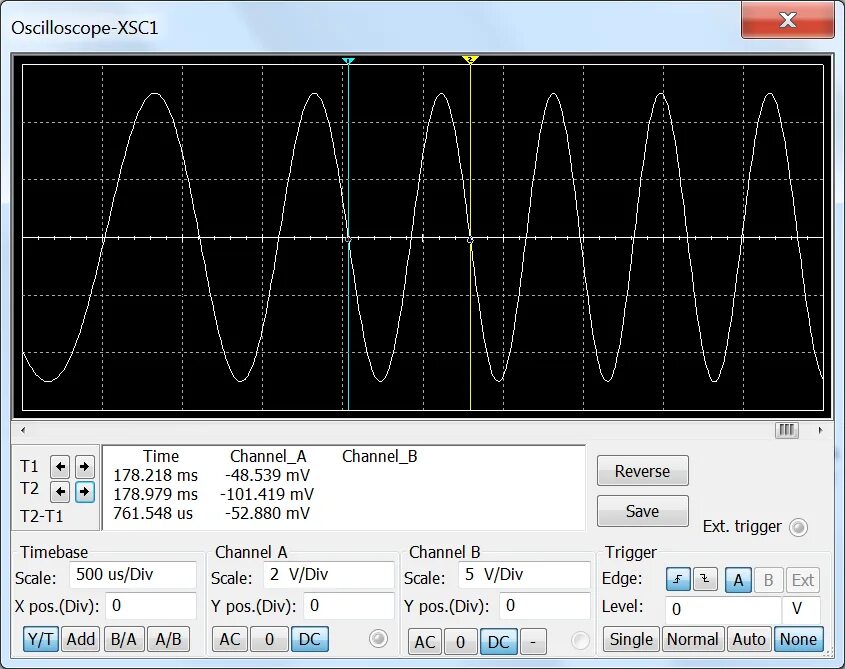Screen dimensions: 845x669
Task: Set Channel A coupling to 0
Action: pos(269,639)
